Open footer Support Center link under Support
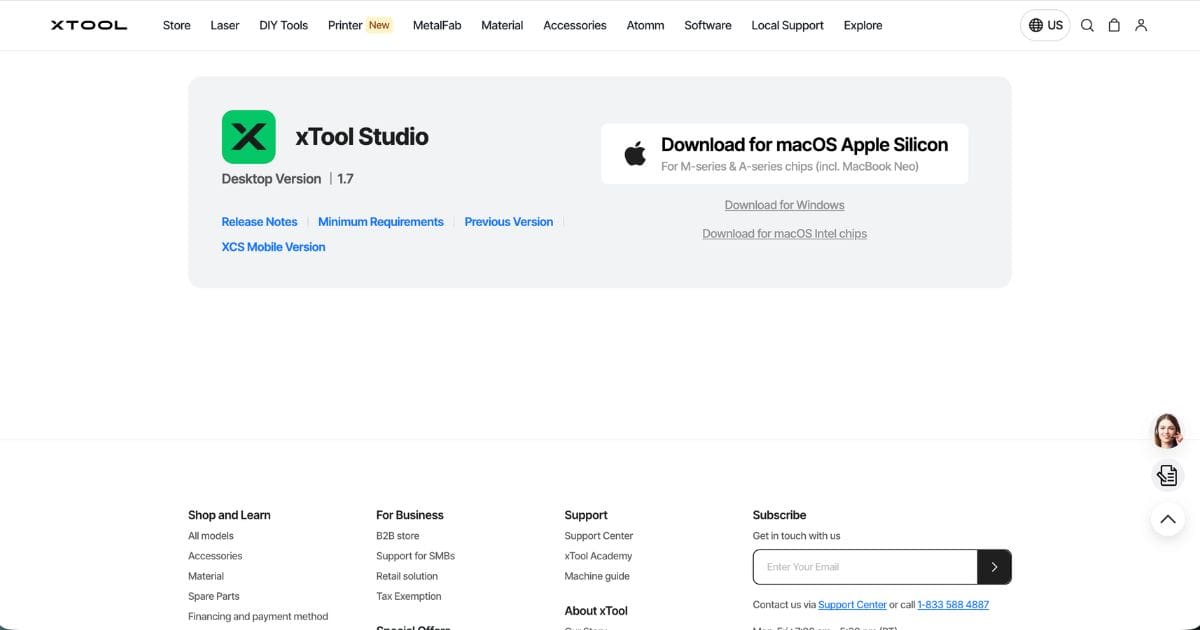This screenshot has width=1200, height=630. point(599,536)
